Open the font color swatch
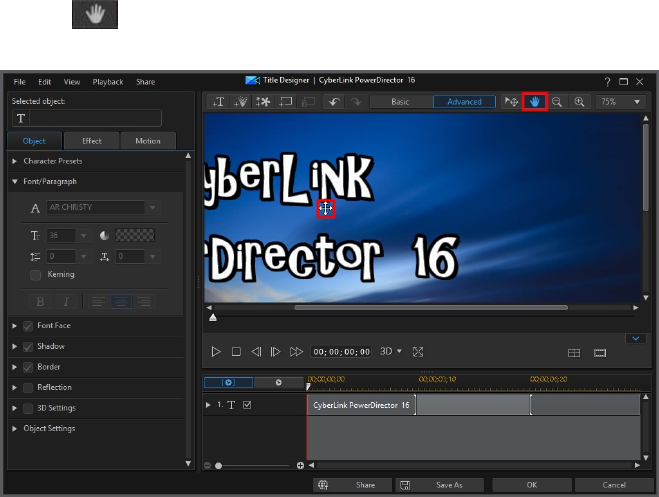The image size is (659, 497). tap(135, 235)
